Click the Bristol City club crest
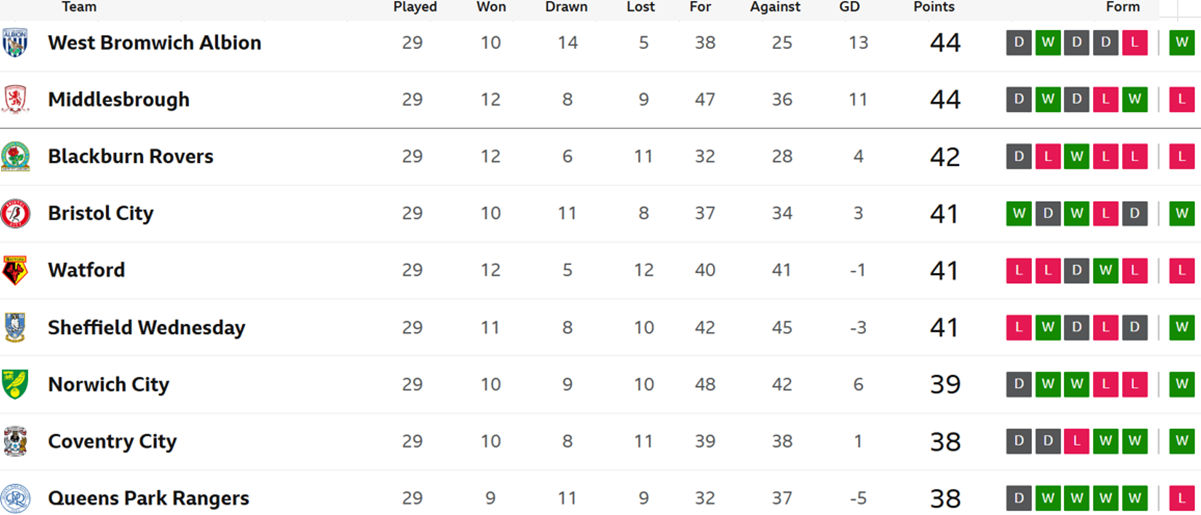This screenshot has height=515, width=1201. coord(14,214)
